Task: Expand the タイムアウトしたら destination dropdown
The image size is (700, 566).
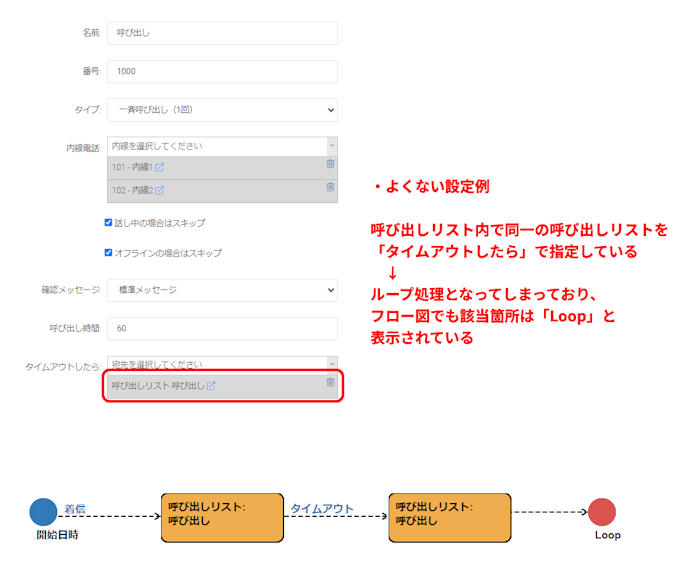Action: 222,364
